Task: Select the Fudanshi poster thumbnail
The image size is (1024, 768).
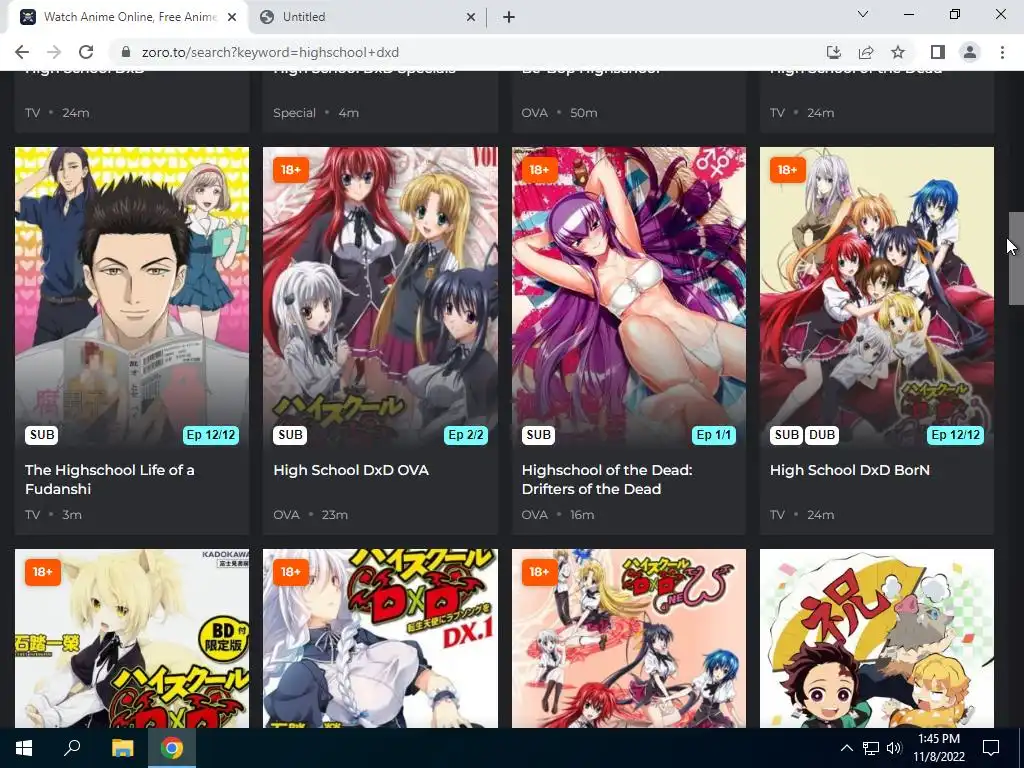Action: (x=132, y=297)
